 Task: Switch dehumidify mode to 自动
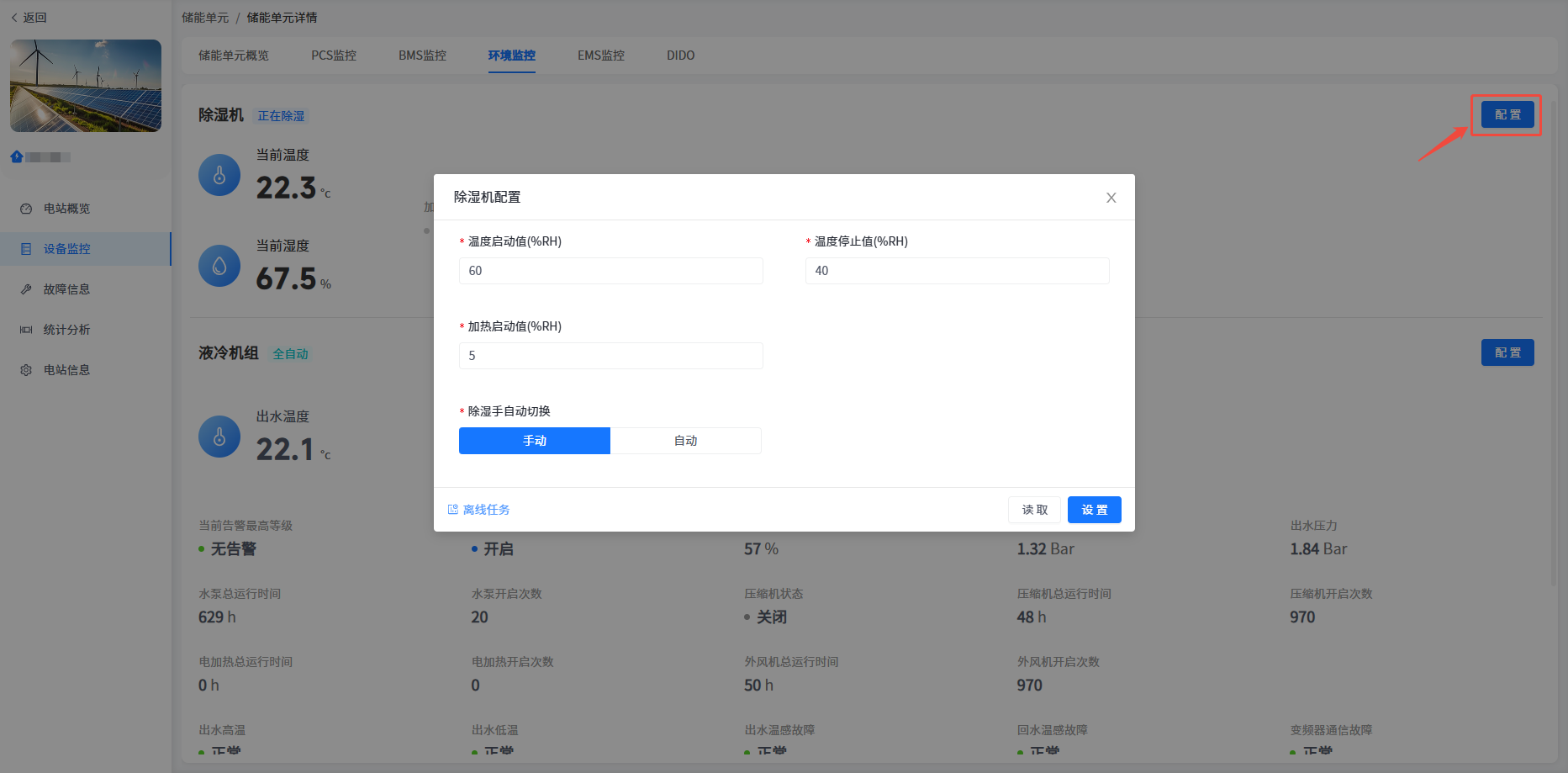click(x=685, y=441)
